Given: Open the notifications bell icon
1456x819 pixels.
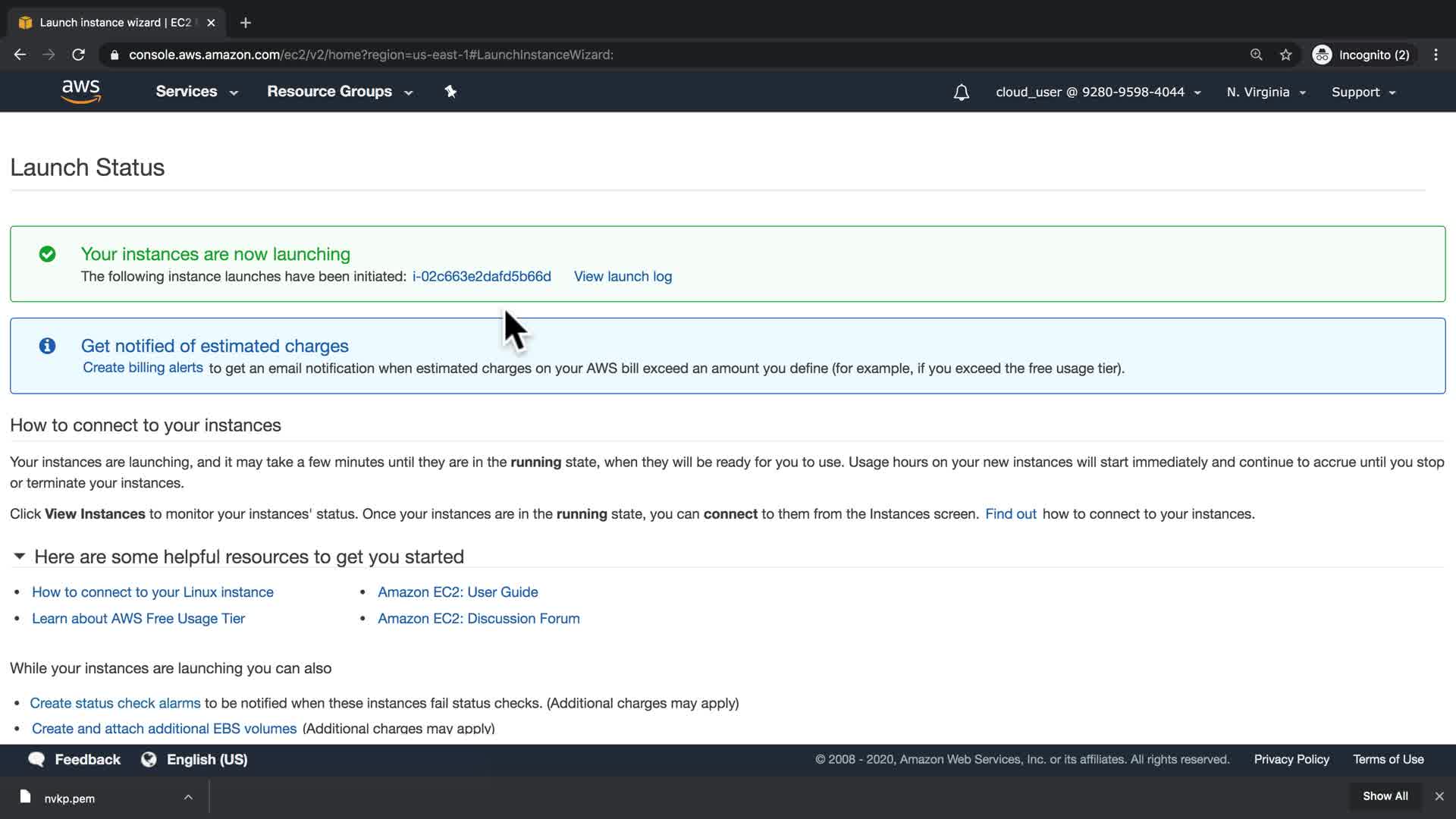Looking at the screenshot, I should (x=961, y=93).
